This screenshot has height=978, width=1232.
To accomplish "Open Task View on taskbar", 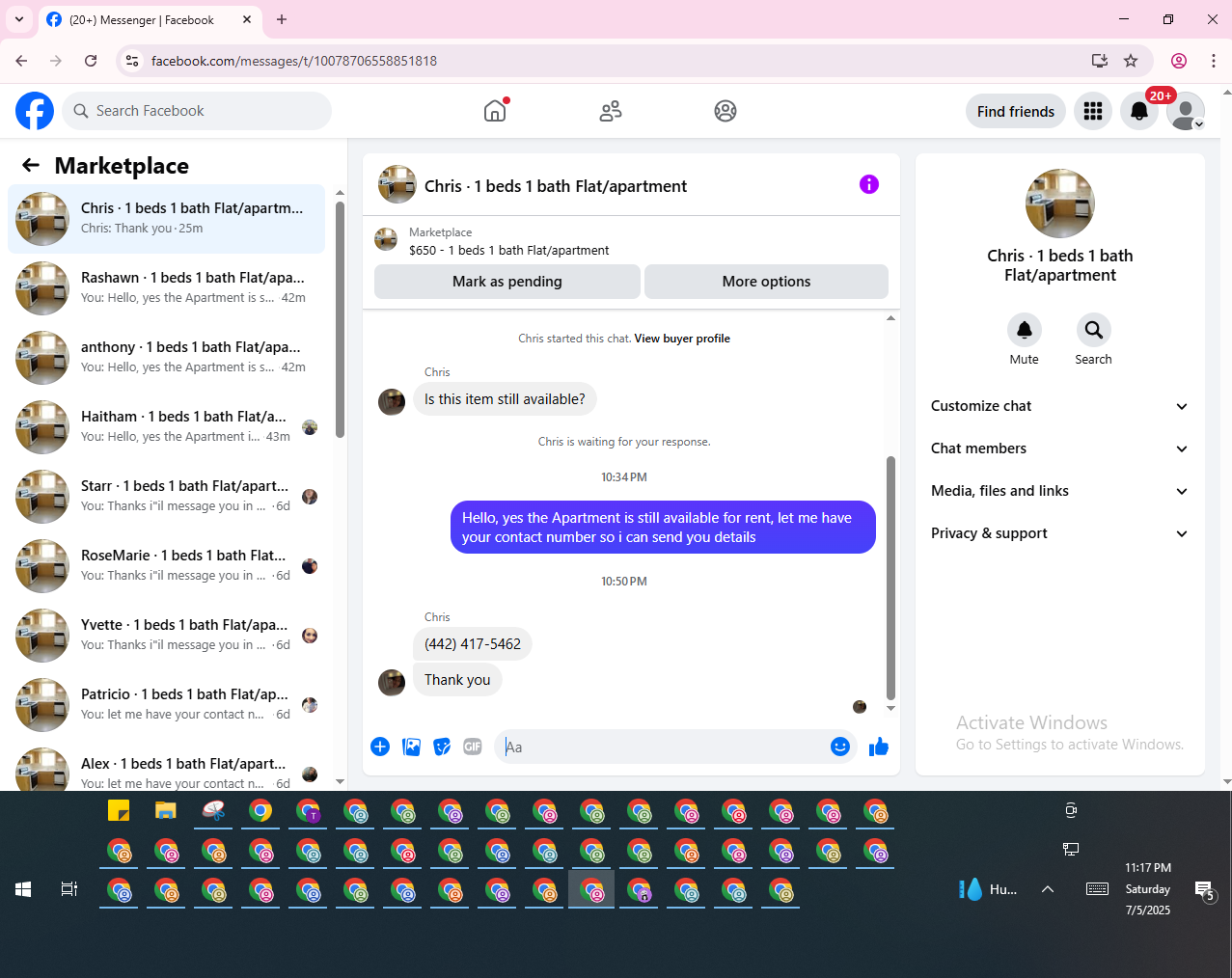I will 69,889.
